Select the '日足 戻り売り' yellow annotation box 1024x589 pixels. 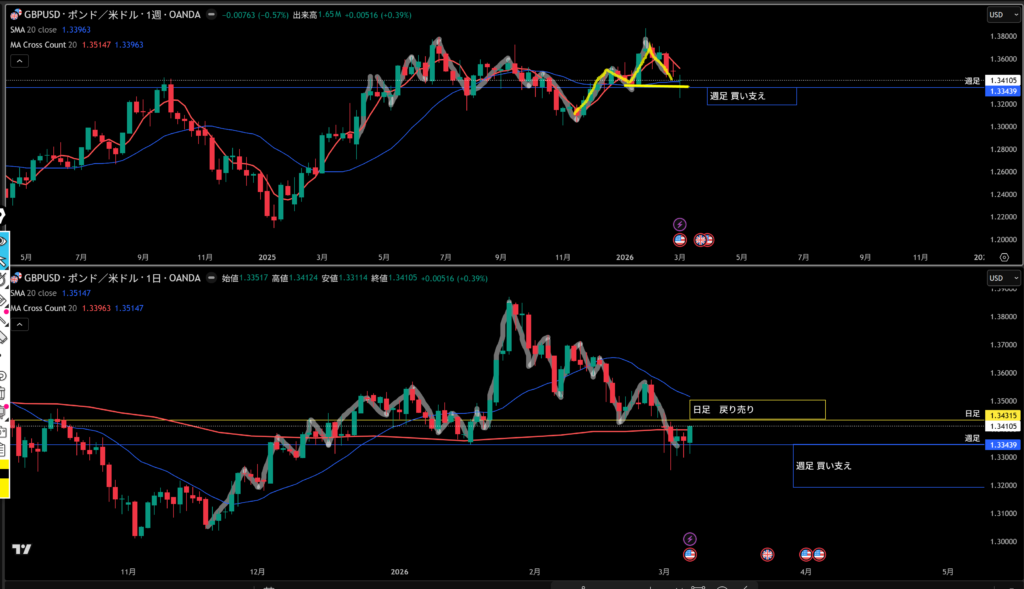click(757, 409)
